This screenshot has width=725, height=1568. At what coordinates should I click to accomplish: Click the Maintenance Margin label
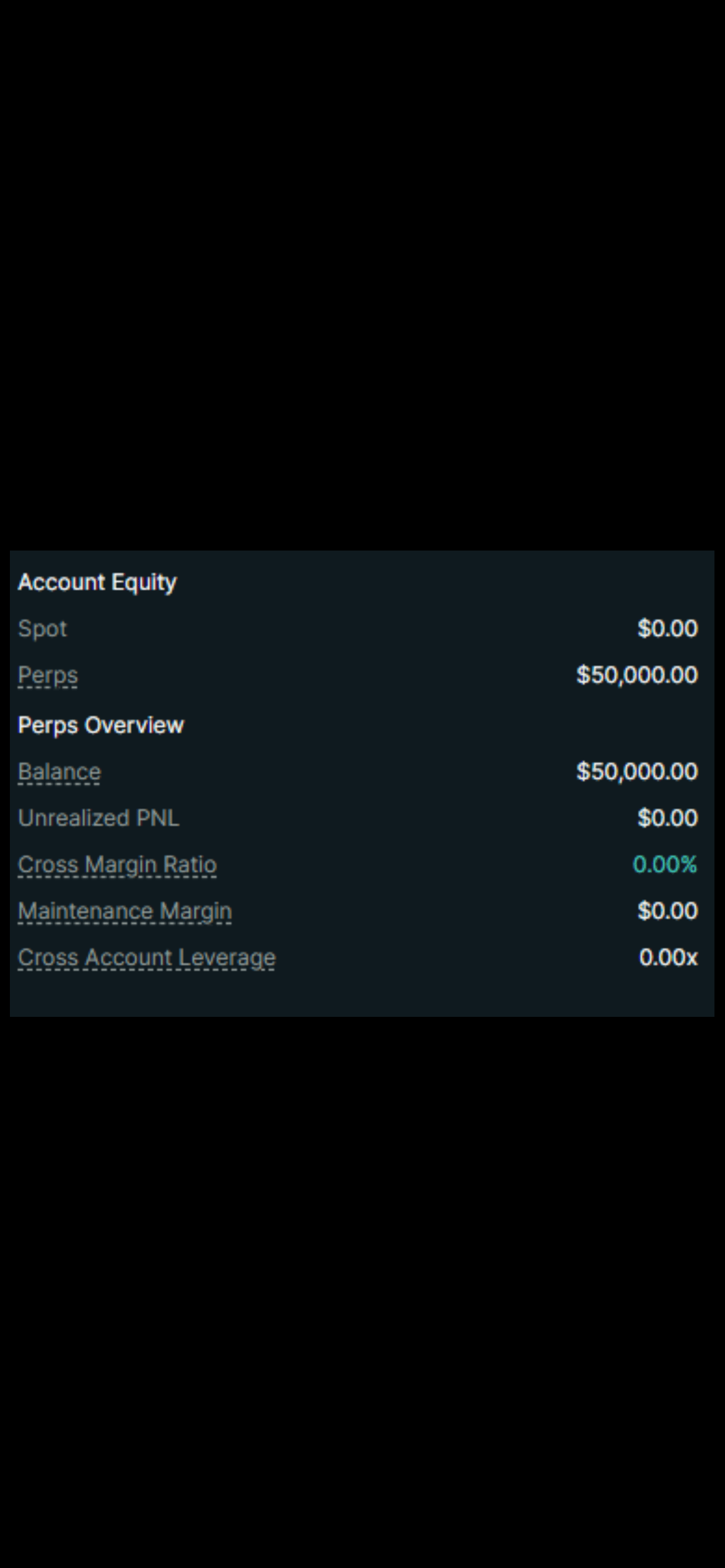[x=125, y=911]
